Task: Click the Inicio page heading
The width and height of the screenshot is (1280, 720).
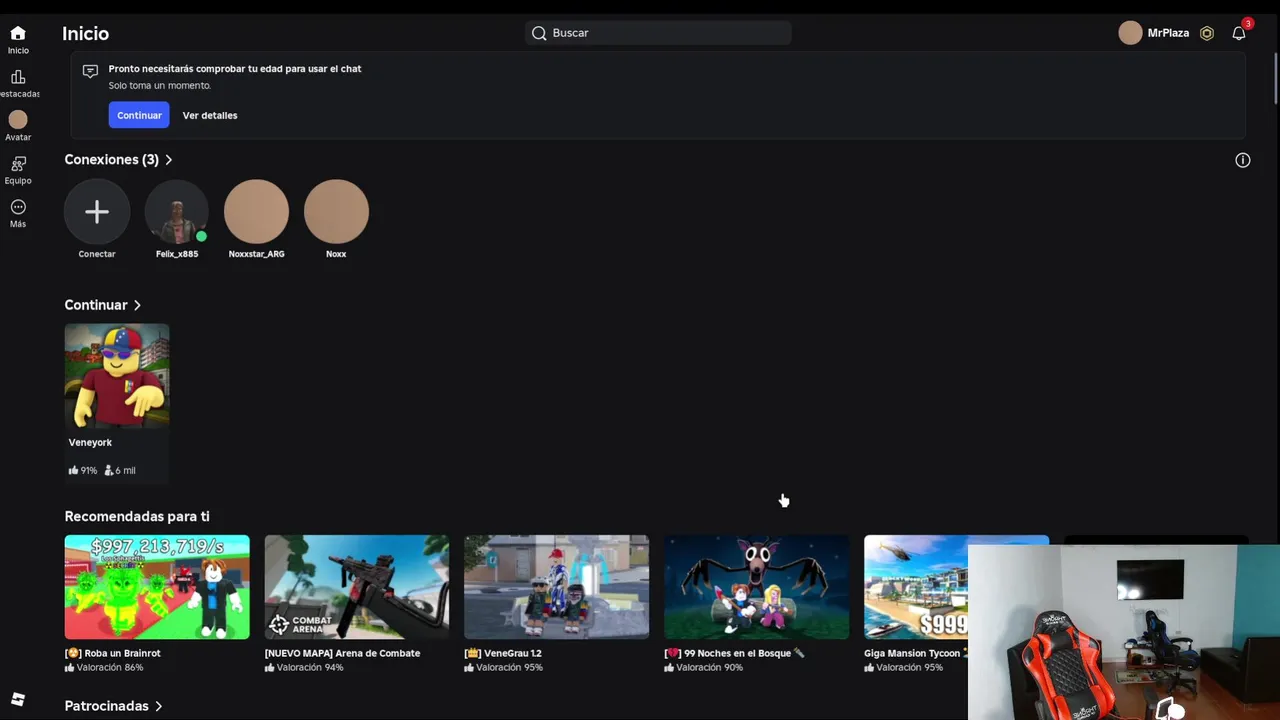Action: coord(86,33)
